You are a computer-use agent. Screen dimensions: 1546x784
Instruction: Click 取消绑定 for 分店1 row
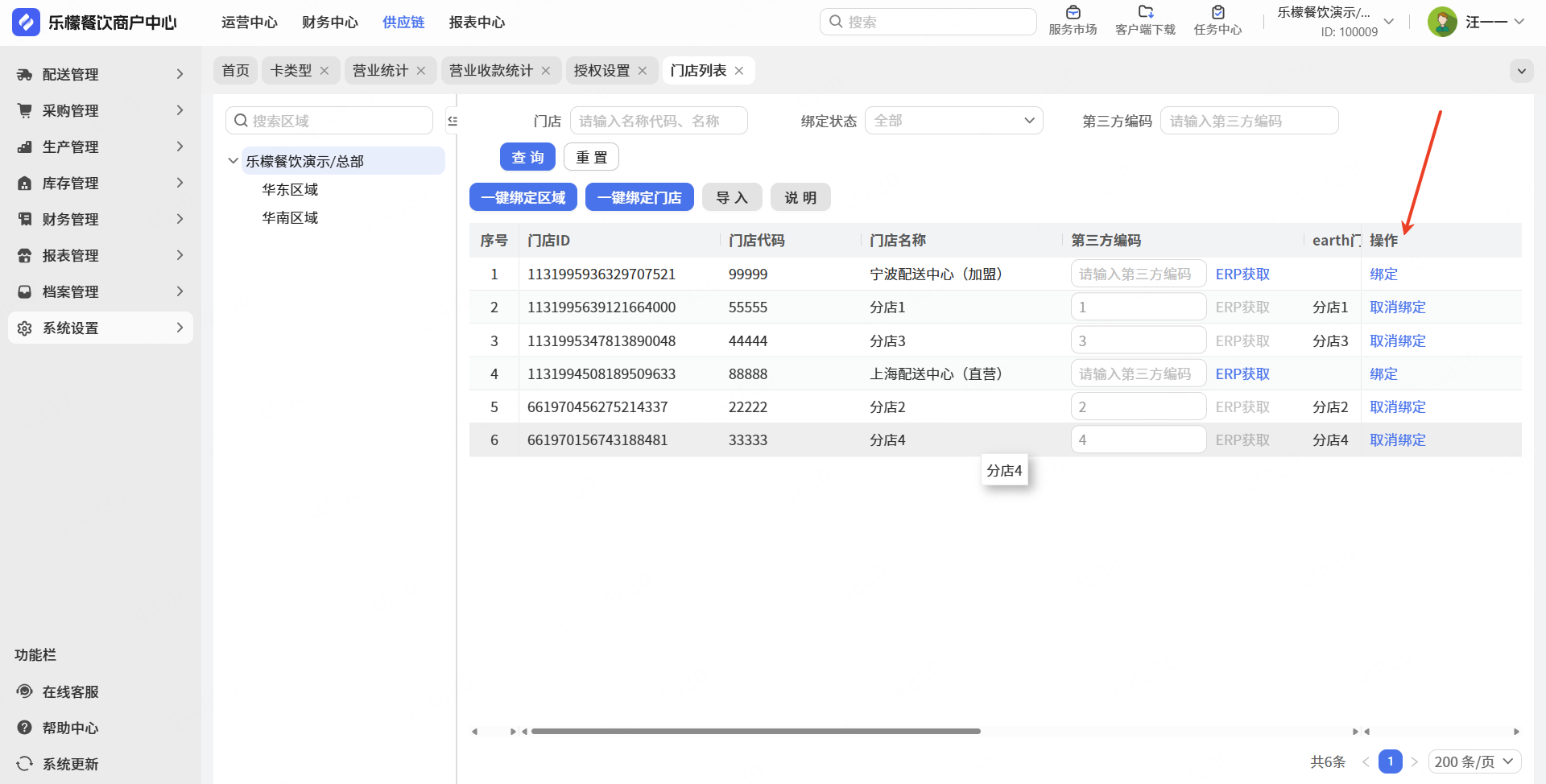pyautogui.click(x=1398, y=307)
